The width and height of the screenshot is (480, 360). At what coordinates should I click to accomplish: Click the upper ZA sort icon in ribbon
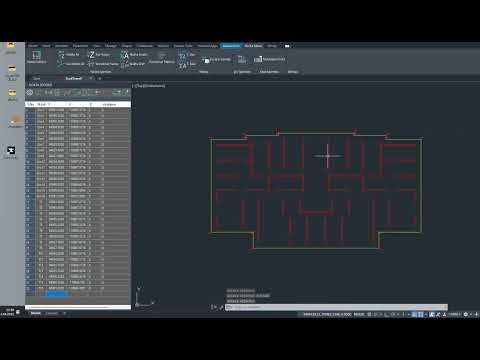(x=182, y=55)
